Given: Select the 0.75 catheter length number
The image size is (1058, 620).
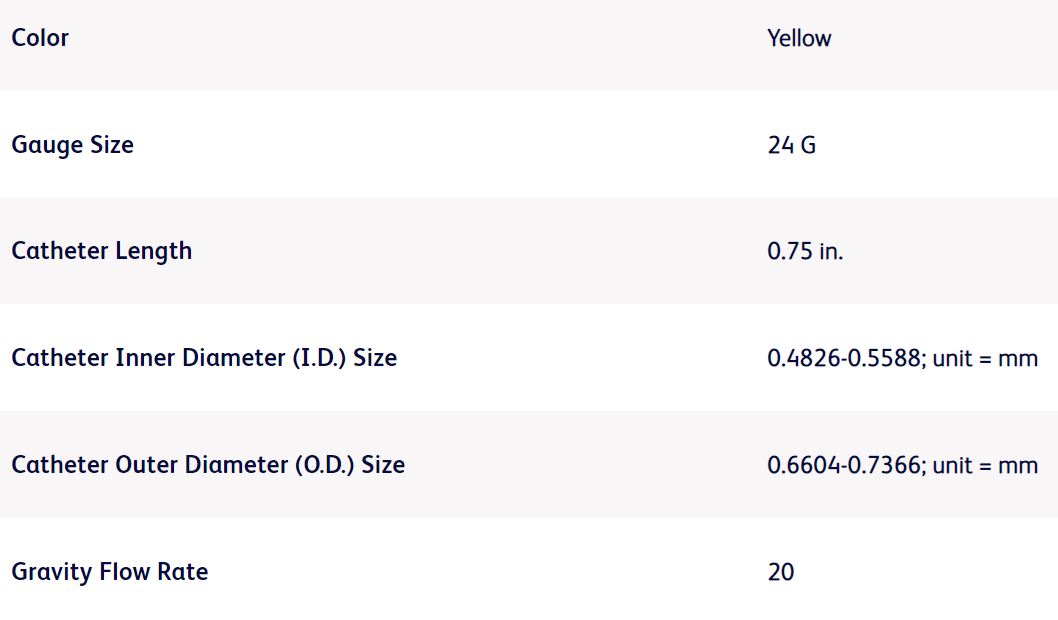Looking at the screenshot, I should click(x=789, y=251).
